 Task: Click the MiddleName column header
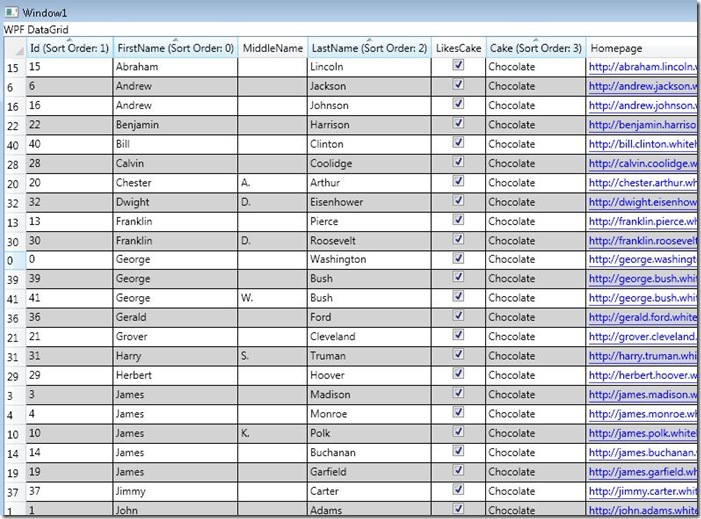tap(273, 48)
